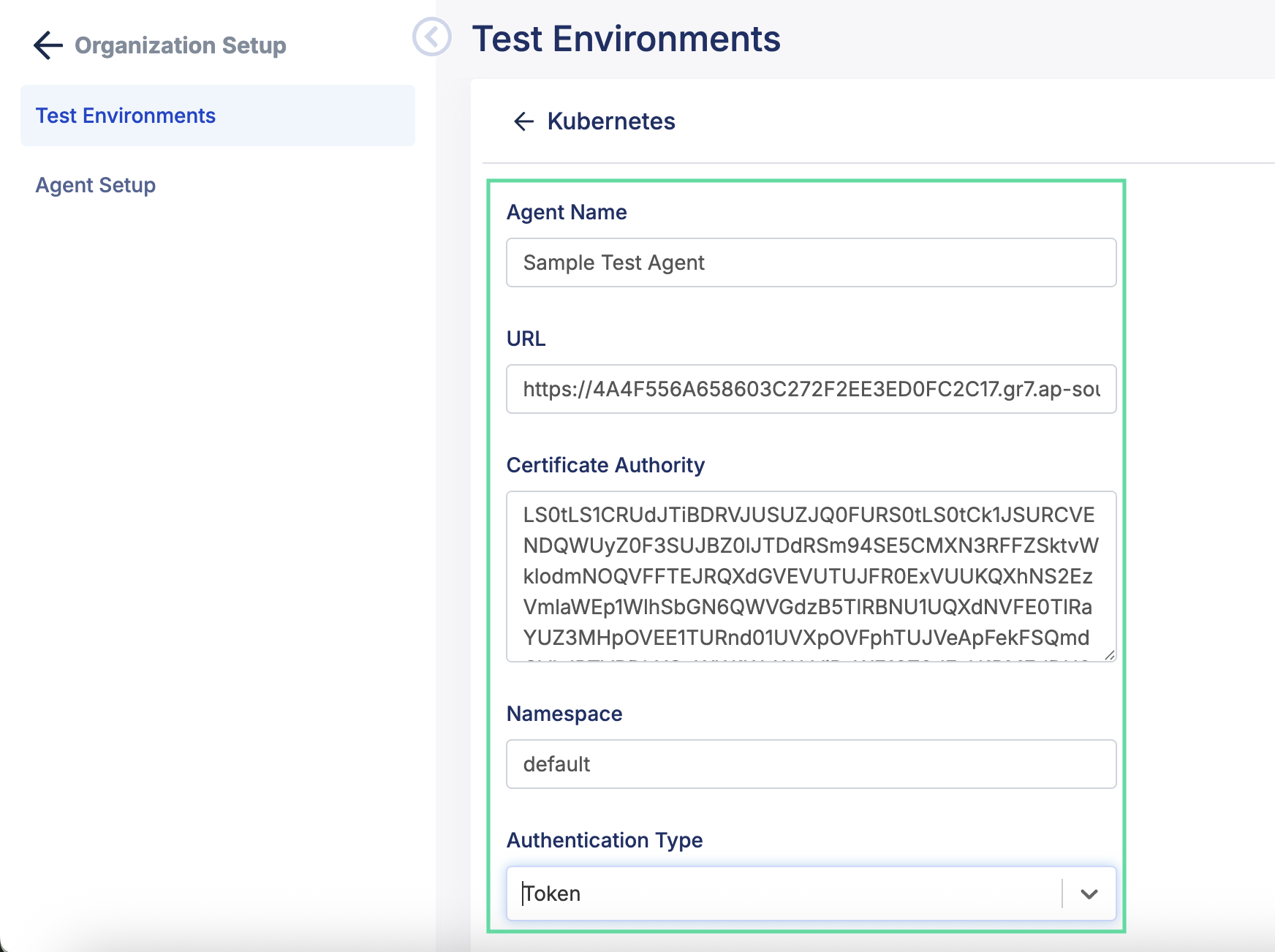
Task: Click into the URL input field
Action: pos(811,389)
